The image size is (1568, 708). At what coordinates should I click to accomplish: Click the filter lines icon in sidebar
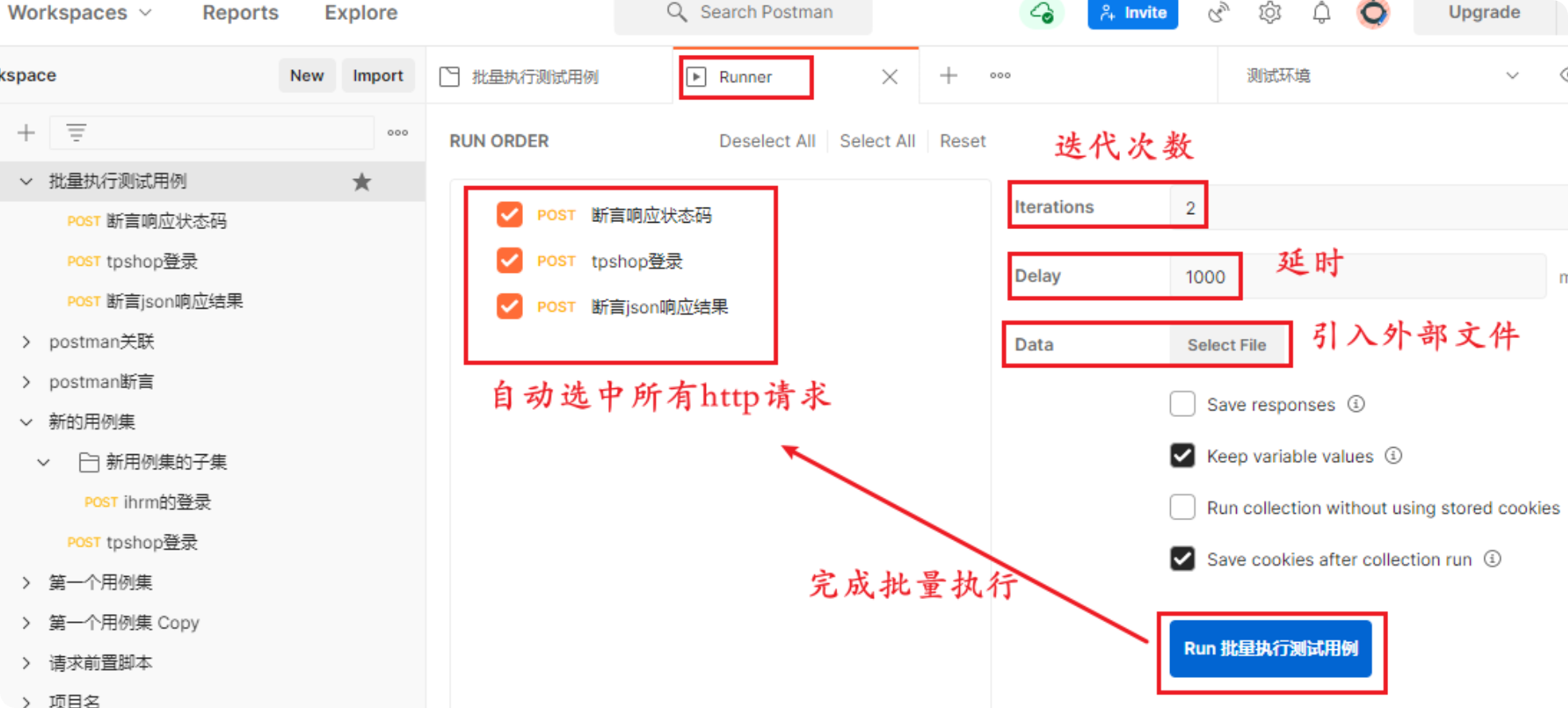pos(76,132)
